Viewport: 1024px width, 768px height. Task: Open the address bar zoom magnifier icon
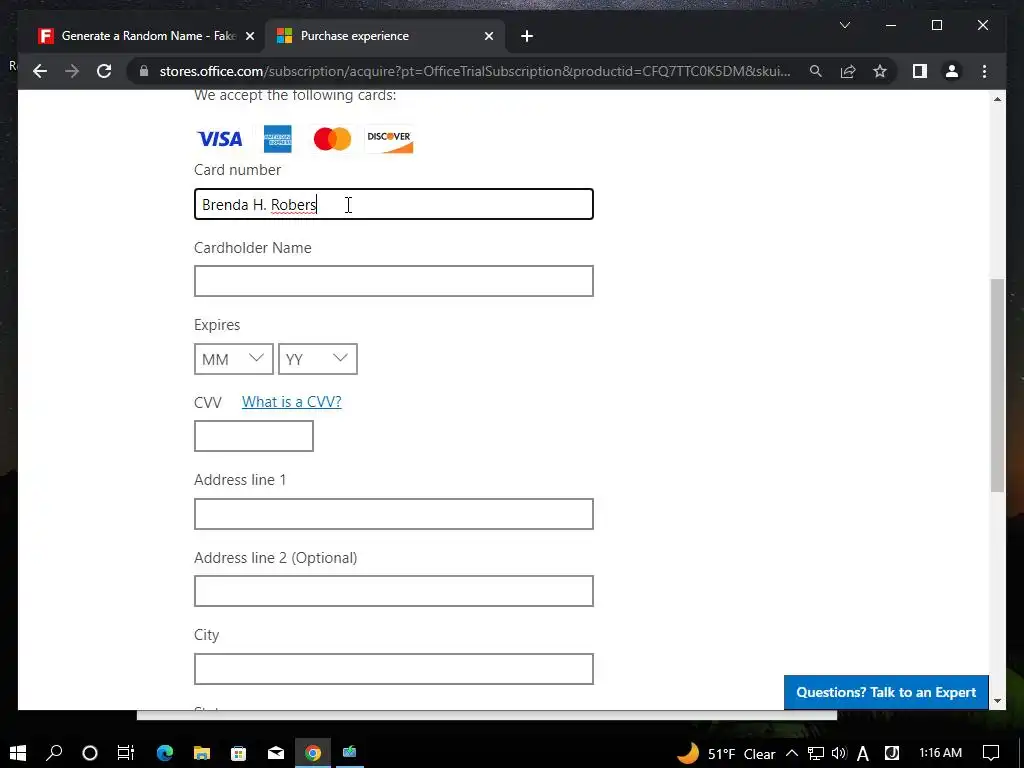[x=816, y=71]
